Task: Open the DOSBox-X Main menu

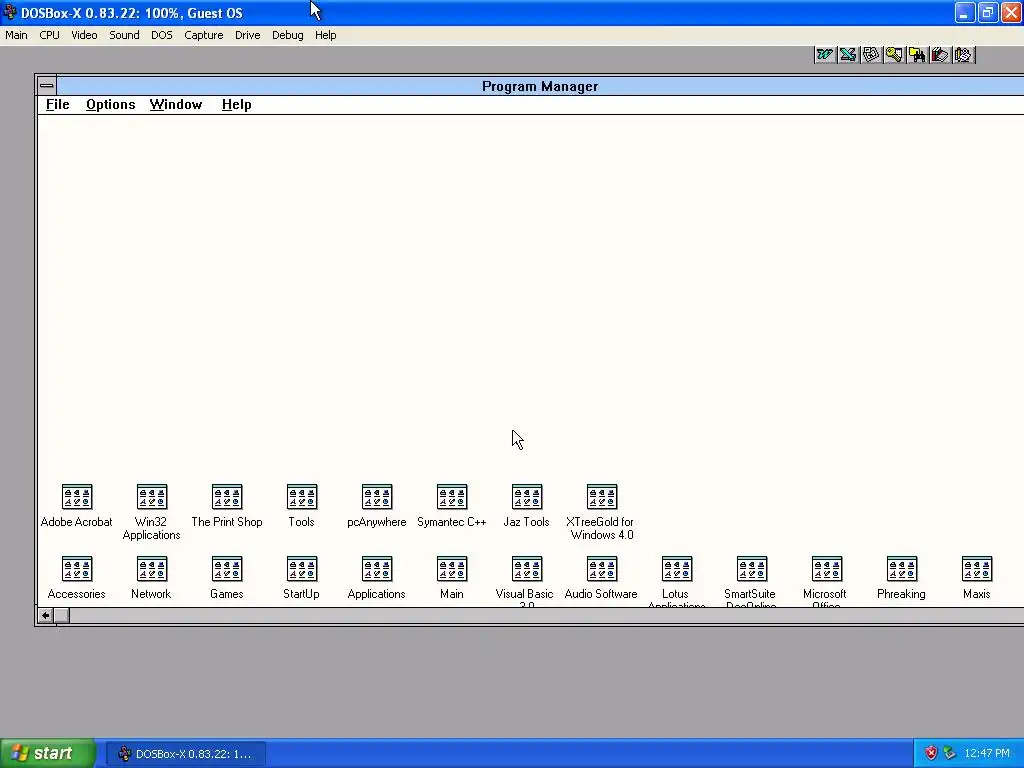Action: click(16, 35)
